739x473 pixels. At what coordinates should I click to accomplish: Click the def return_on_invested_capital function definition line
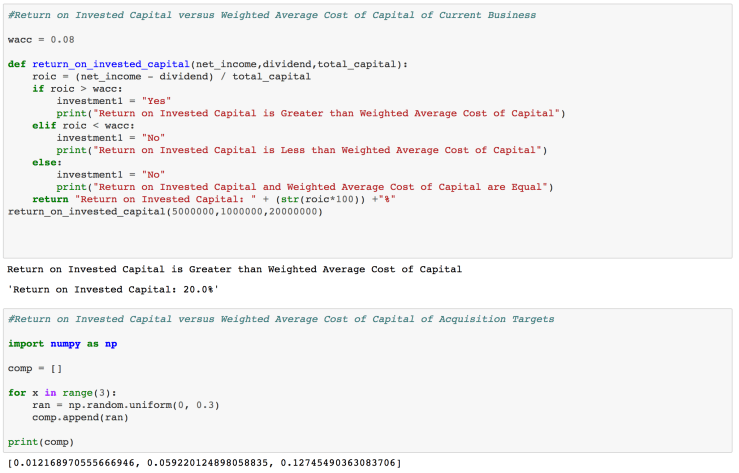point(207,64)
